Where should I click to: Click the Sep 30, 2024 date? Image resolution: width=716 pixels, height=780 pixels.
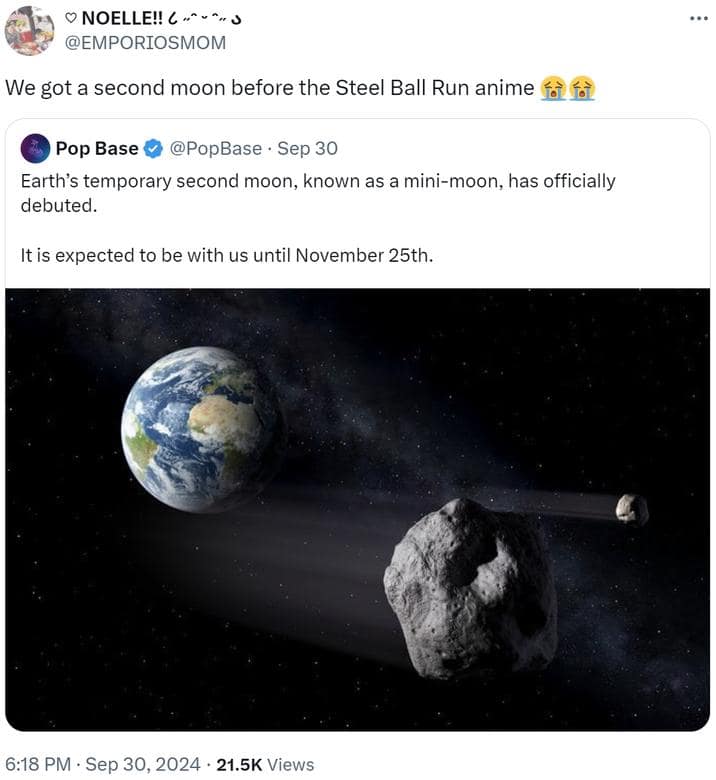click(x=143, y=765)
